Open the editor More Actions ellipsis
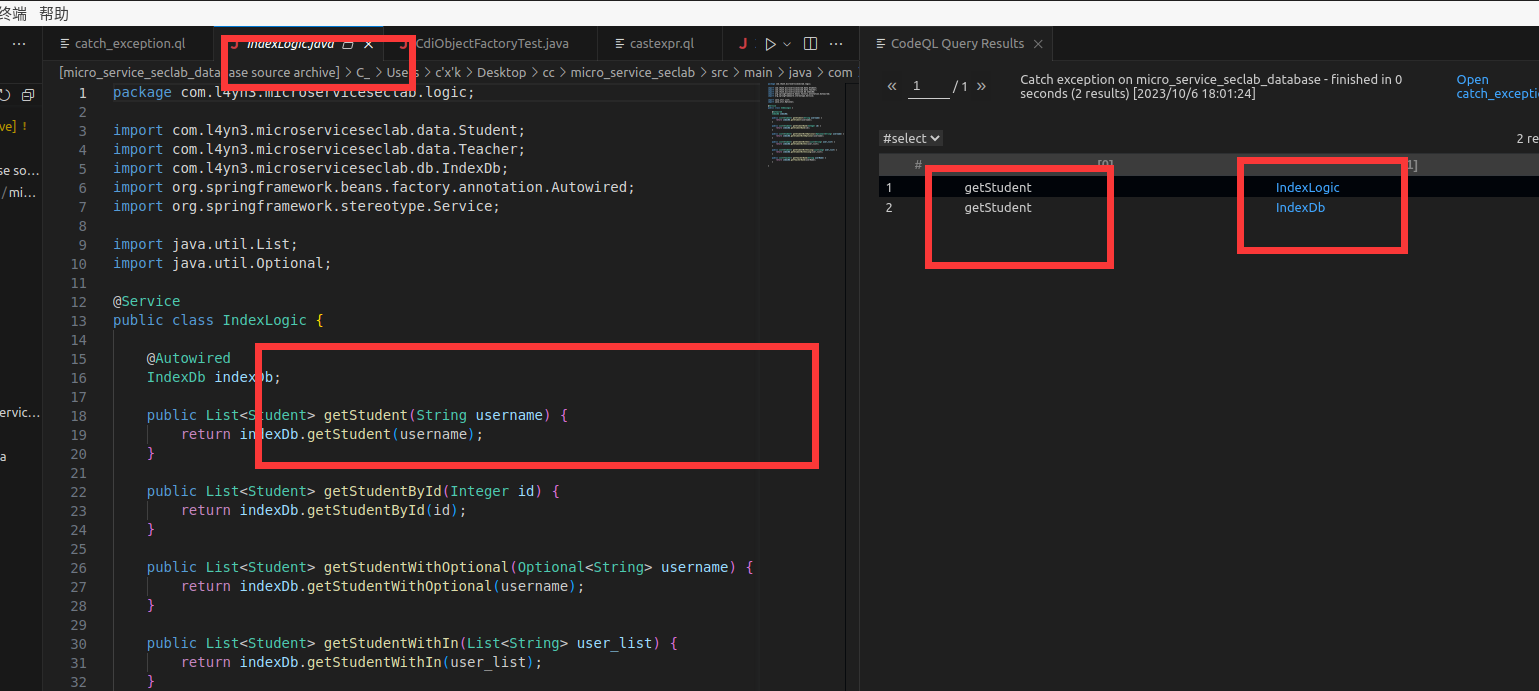1539x691 pixels. 836,44
